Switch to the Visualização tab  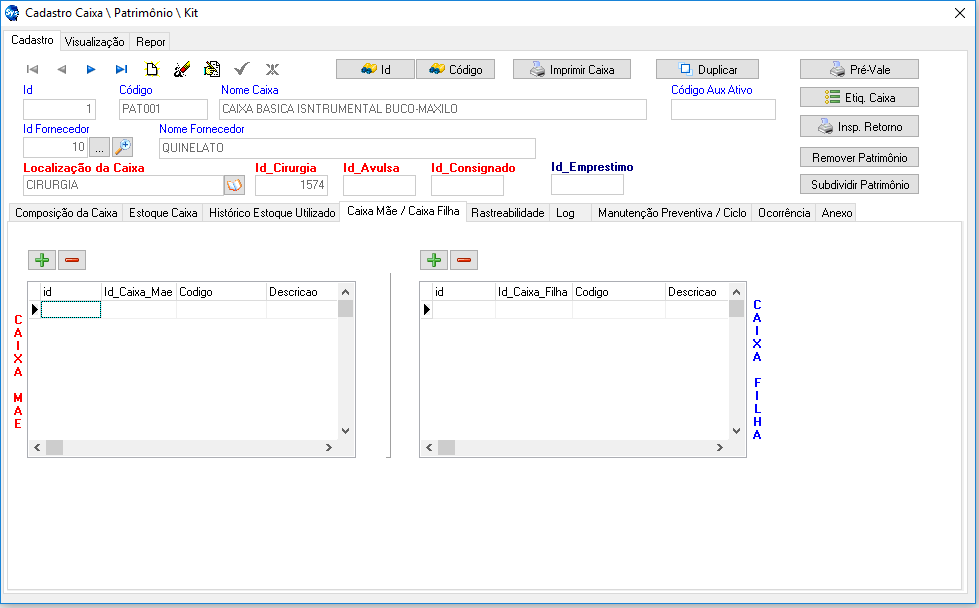point(94,42)
